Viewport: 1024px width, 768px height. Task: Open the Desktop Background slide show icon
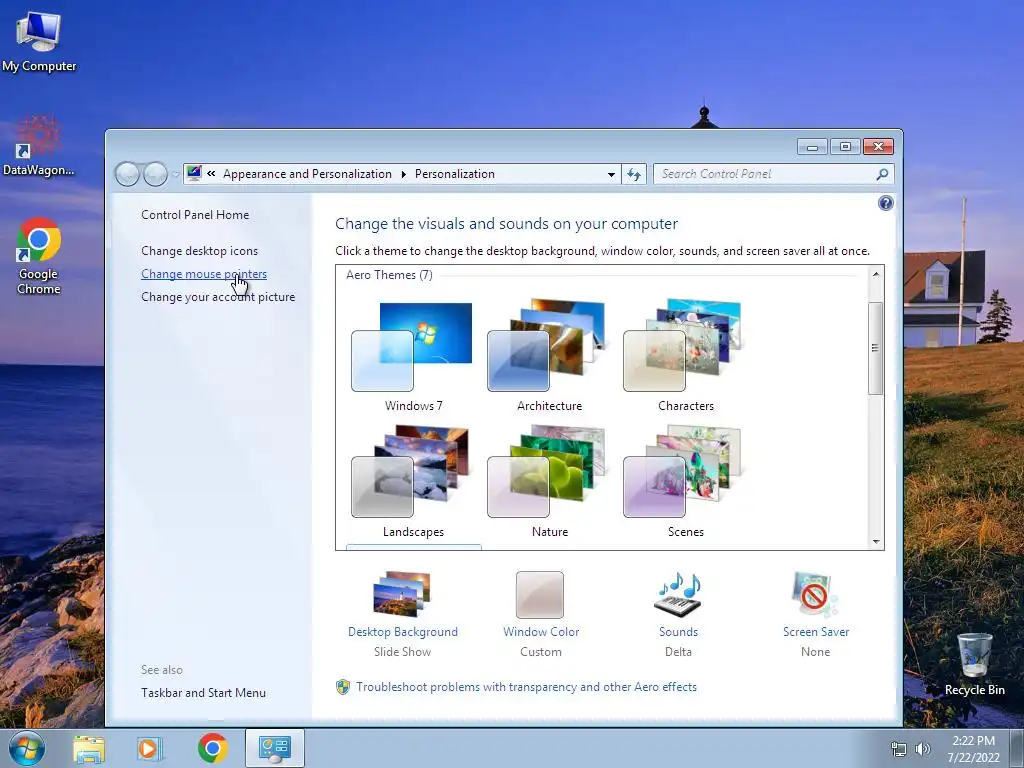tap(402, 594)
